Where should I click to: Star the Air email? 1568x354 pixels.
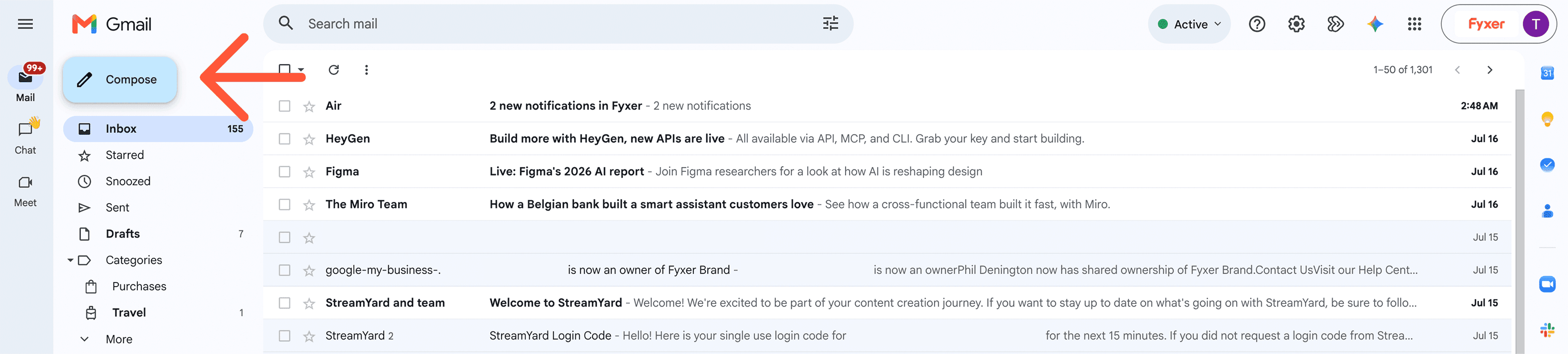click(309, 106)
